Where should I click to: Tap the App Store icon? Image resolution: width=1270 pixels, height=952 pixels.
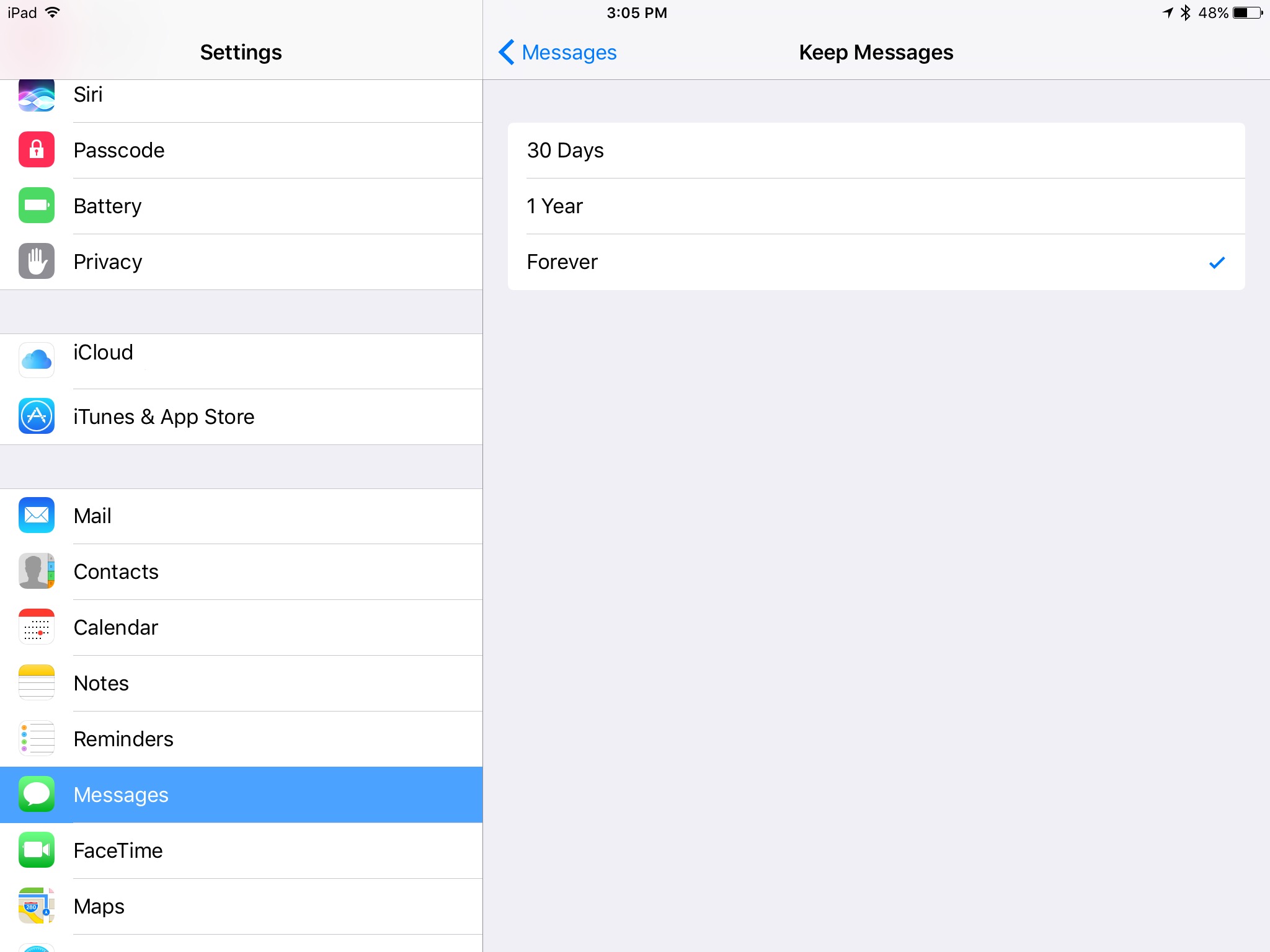(37, 416)
